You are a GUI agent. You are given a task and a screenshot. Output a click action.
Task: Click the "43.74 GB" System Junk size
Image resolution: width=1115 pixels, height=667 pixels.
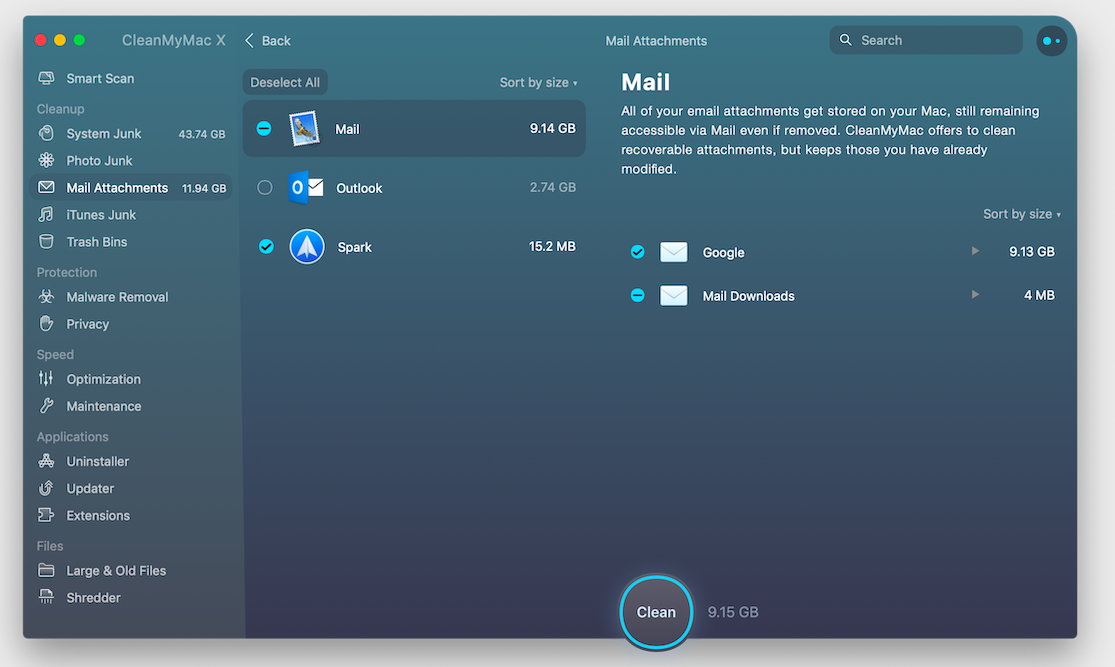[202, 134]
